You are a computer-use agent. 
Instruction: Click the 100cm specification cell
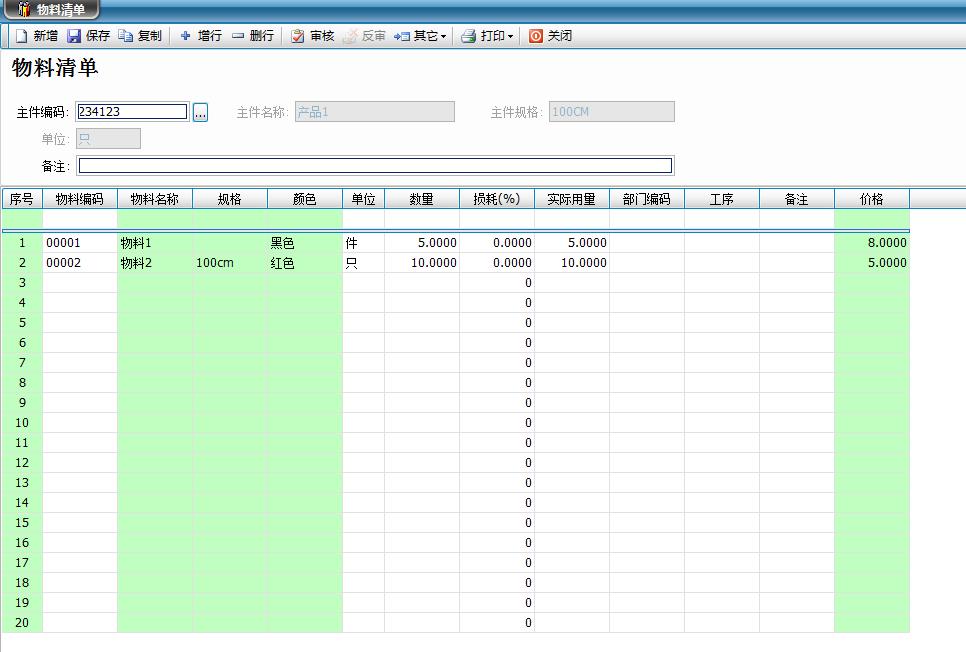(230, 263)
